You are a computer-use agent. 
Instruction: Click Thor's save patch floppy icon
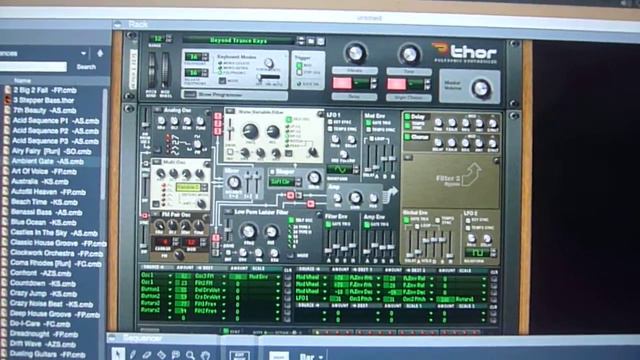(321, 41)
